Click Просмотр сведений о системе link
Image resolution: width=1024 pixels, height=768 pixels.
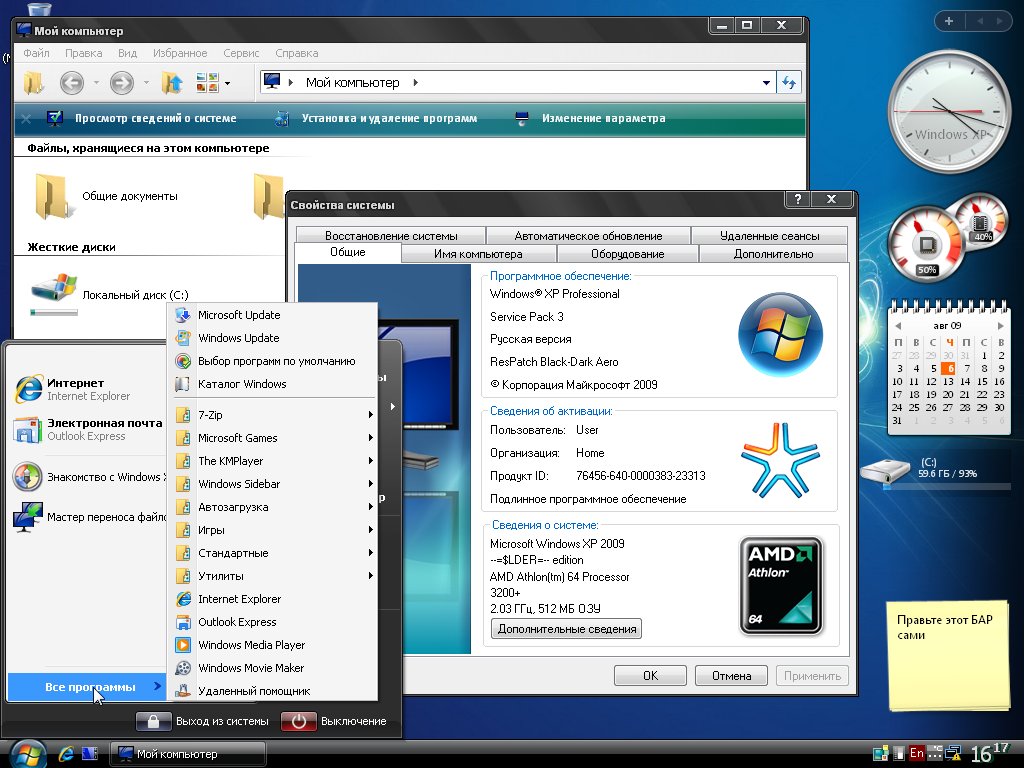point(142,118)
